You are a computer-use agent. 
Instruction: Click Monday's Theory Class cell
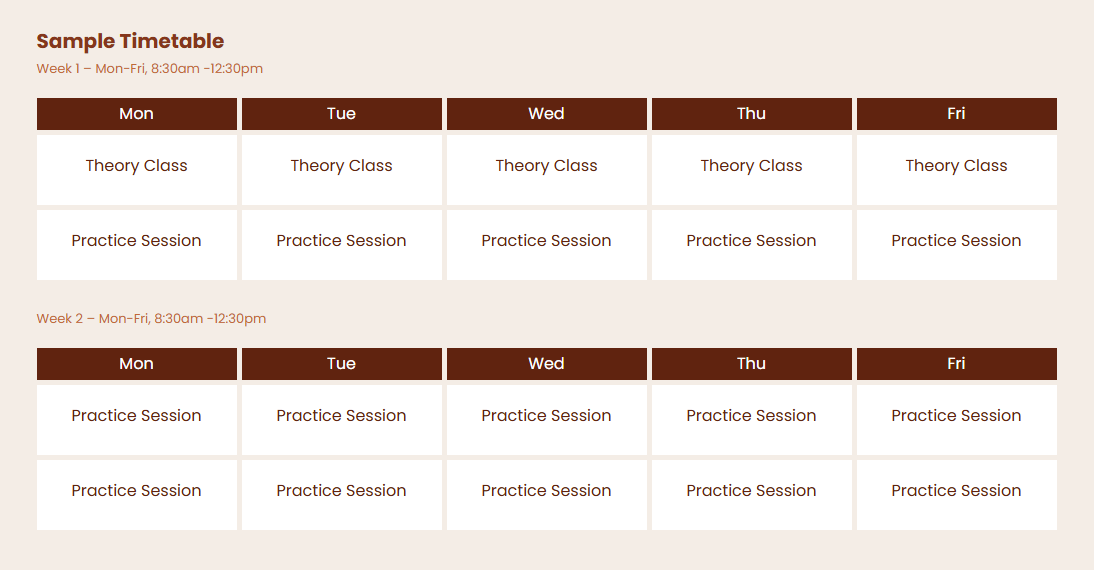[x=137, y=166]
